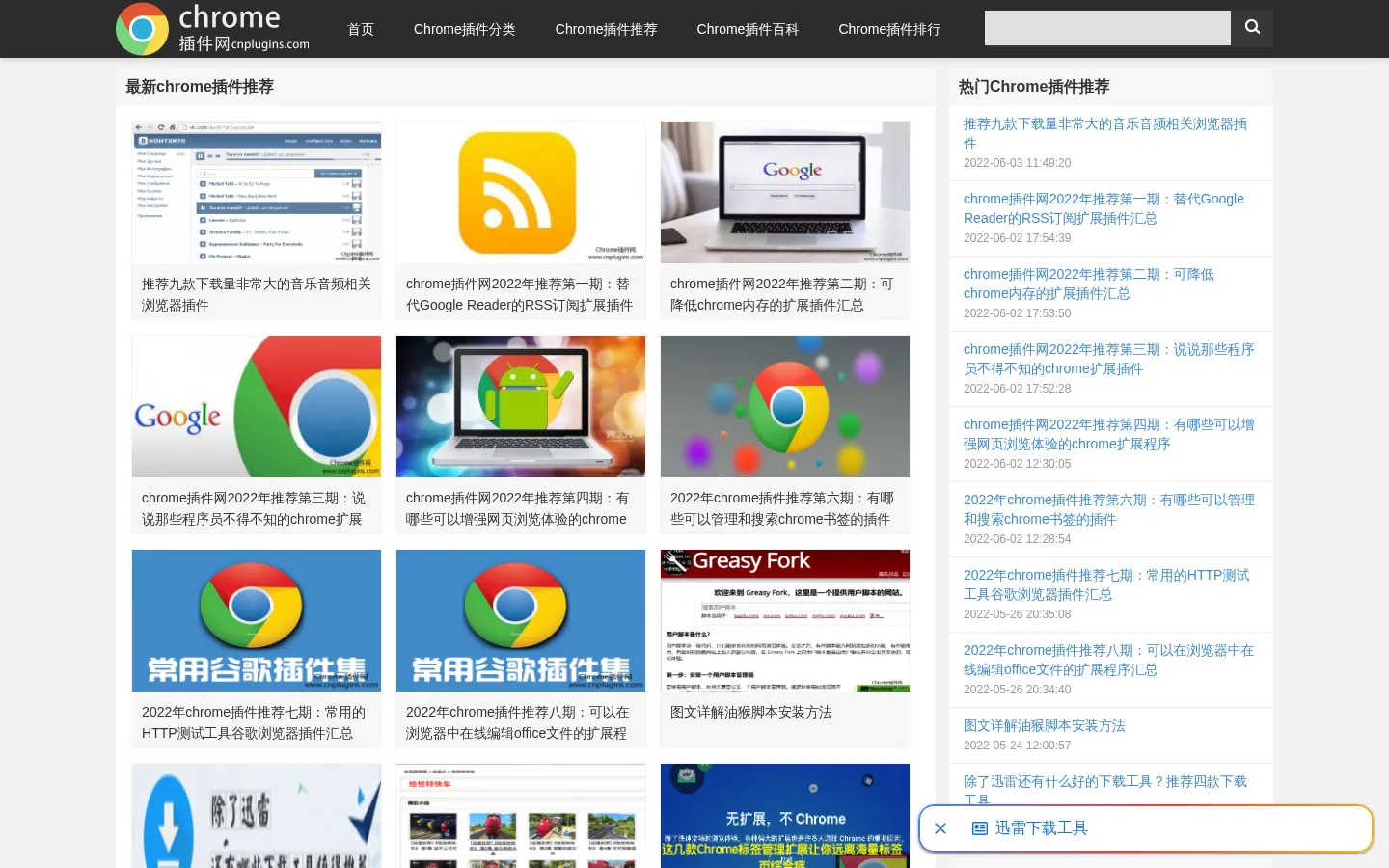
Task: Open Chrome插件分类 menu
Action: (x=465, y=29)
